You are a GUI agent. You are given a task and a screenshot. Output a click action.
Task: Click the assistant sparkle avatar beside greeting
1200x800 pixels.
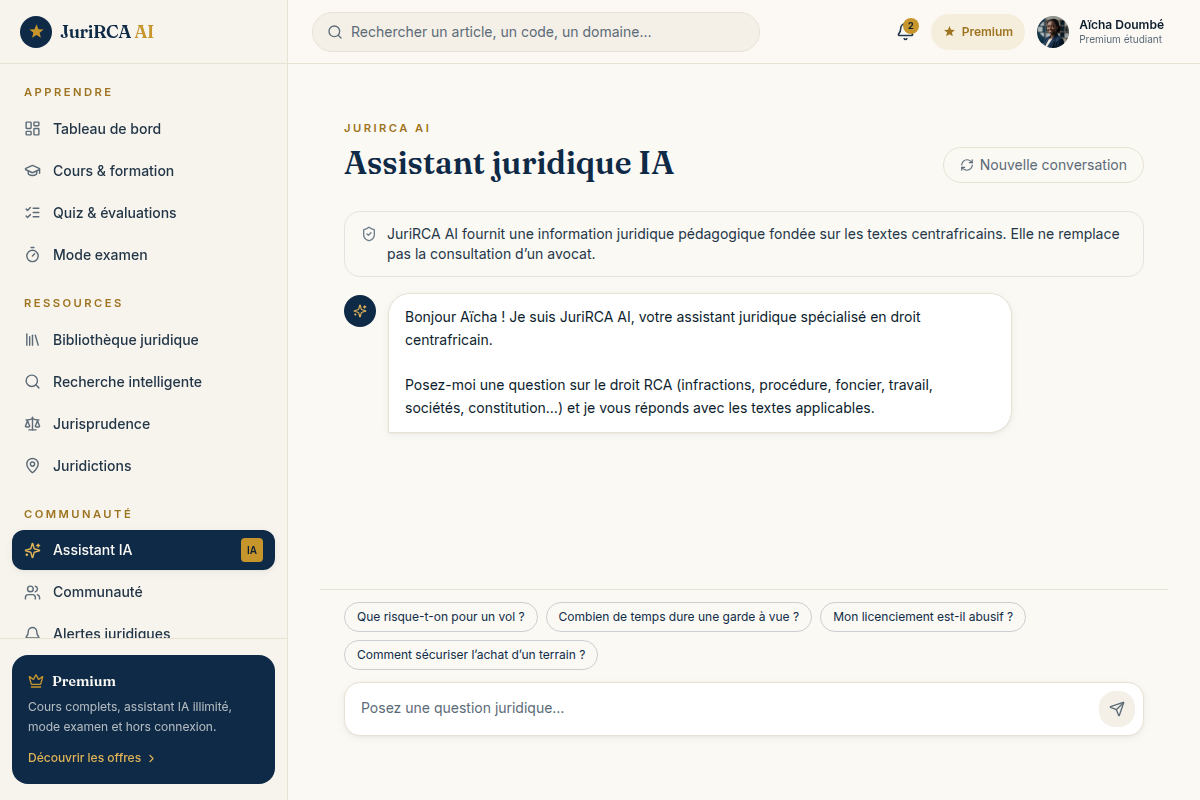click(x=360, y=310)
